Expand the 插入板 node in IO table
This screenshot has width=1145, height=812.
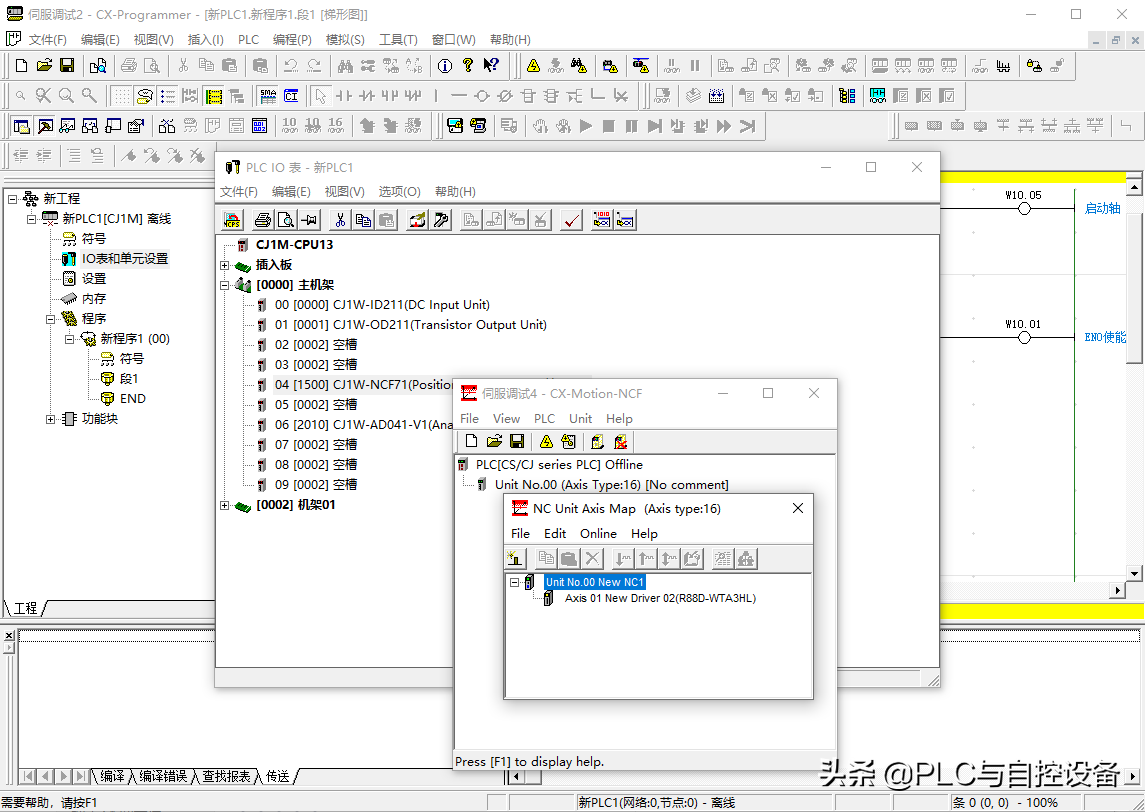click(x=225, y=265)
